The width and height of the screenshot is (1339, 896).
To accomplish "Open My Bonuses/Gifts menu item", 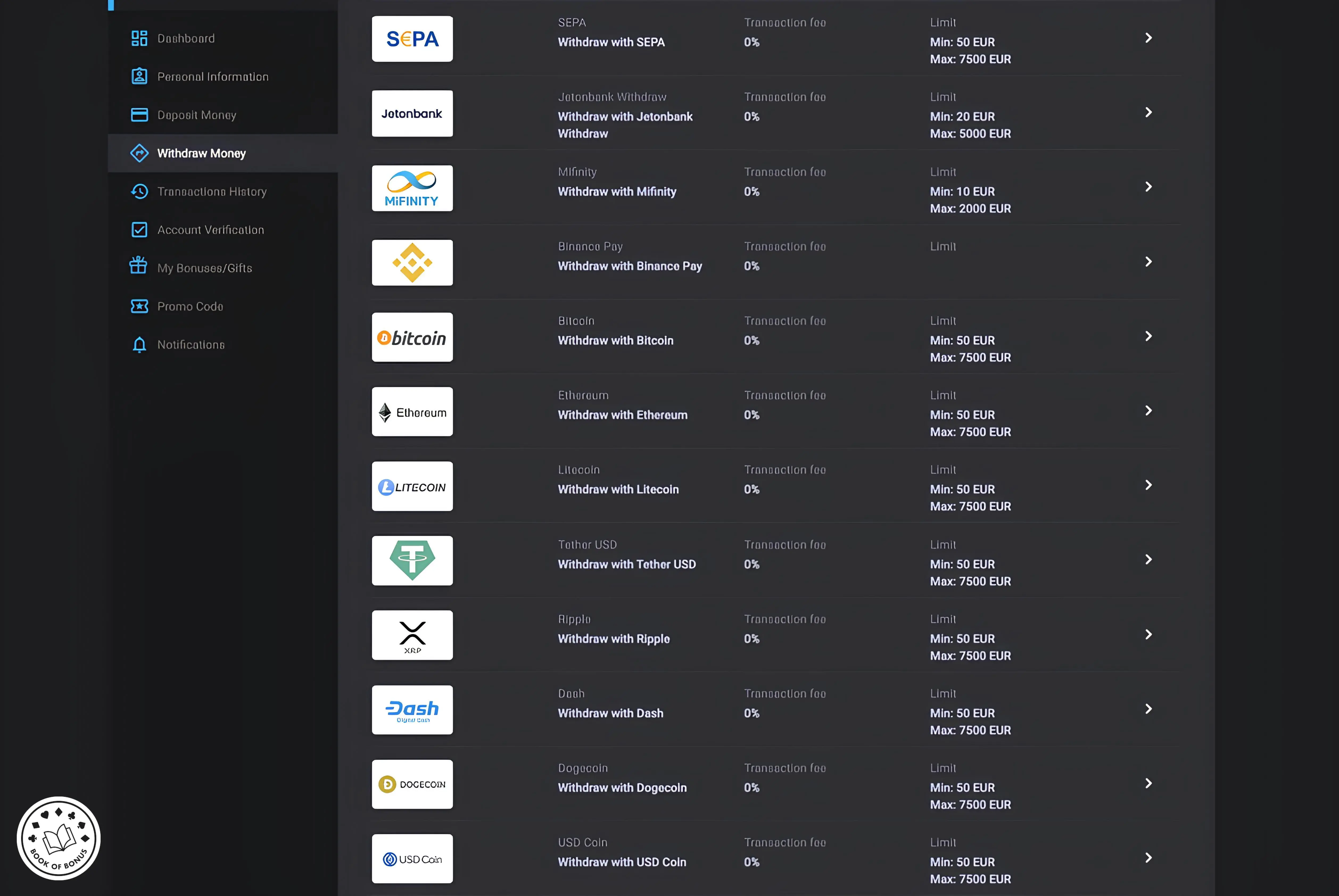I will pyautogui.click(x=223, y=268).
